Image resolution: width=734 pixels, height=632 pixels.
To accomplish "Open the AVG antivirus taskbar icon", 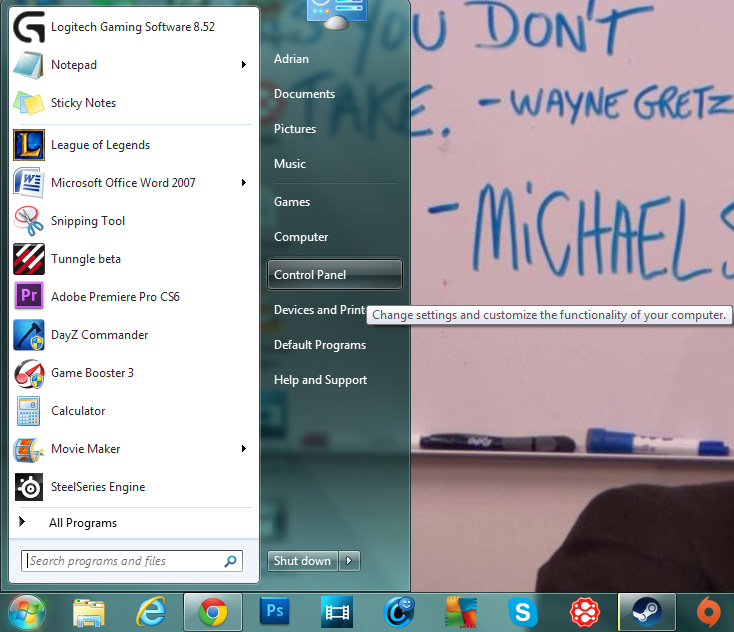I will pos(461,612).
